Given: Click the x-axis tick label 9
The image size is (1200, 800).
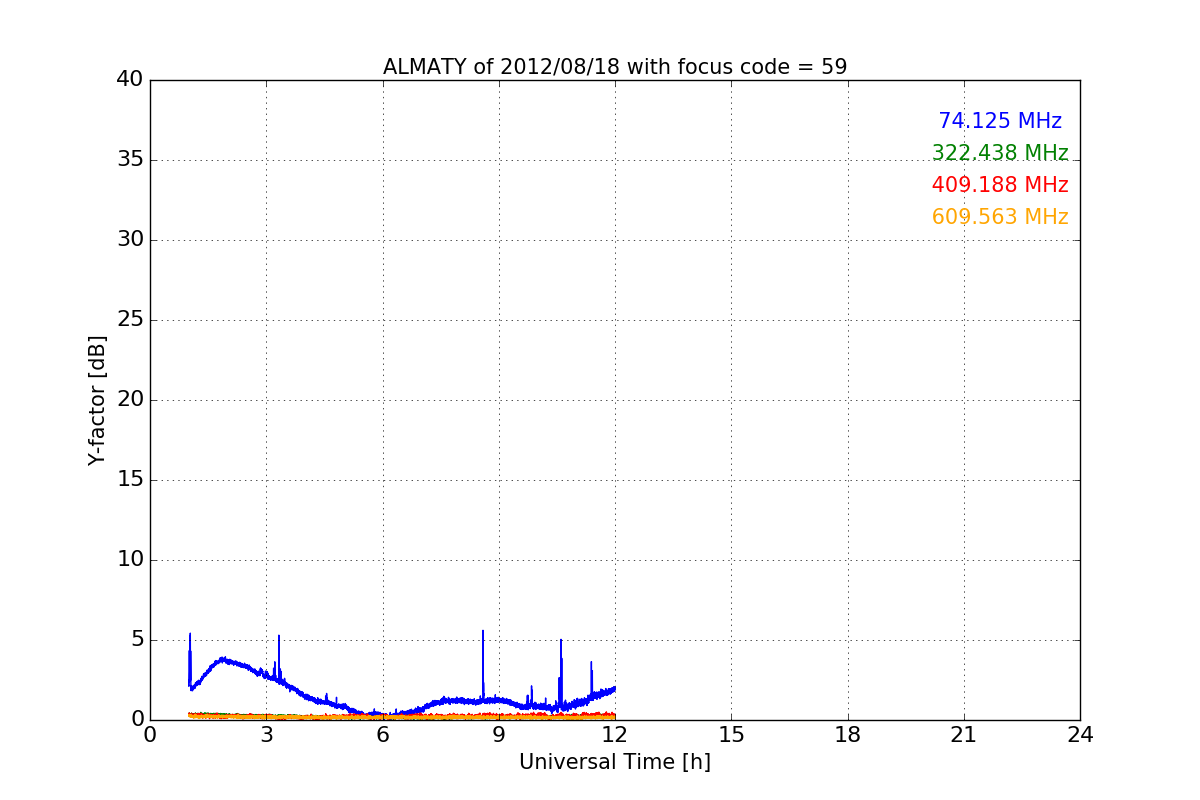Looking at the screenshot, I should point(499,735).
